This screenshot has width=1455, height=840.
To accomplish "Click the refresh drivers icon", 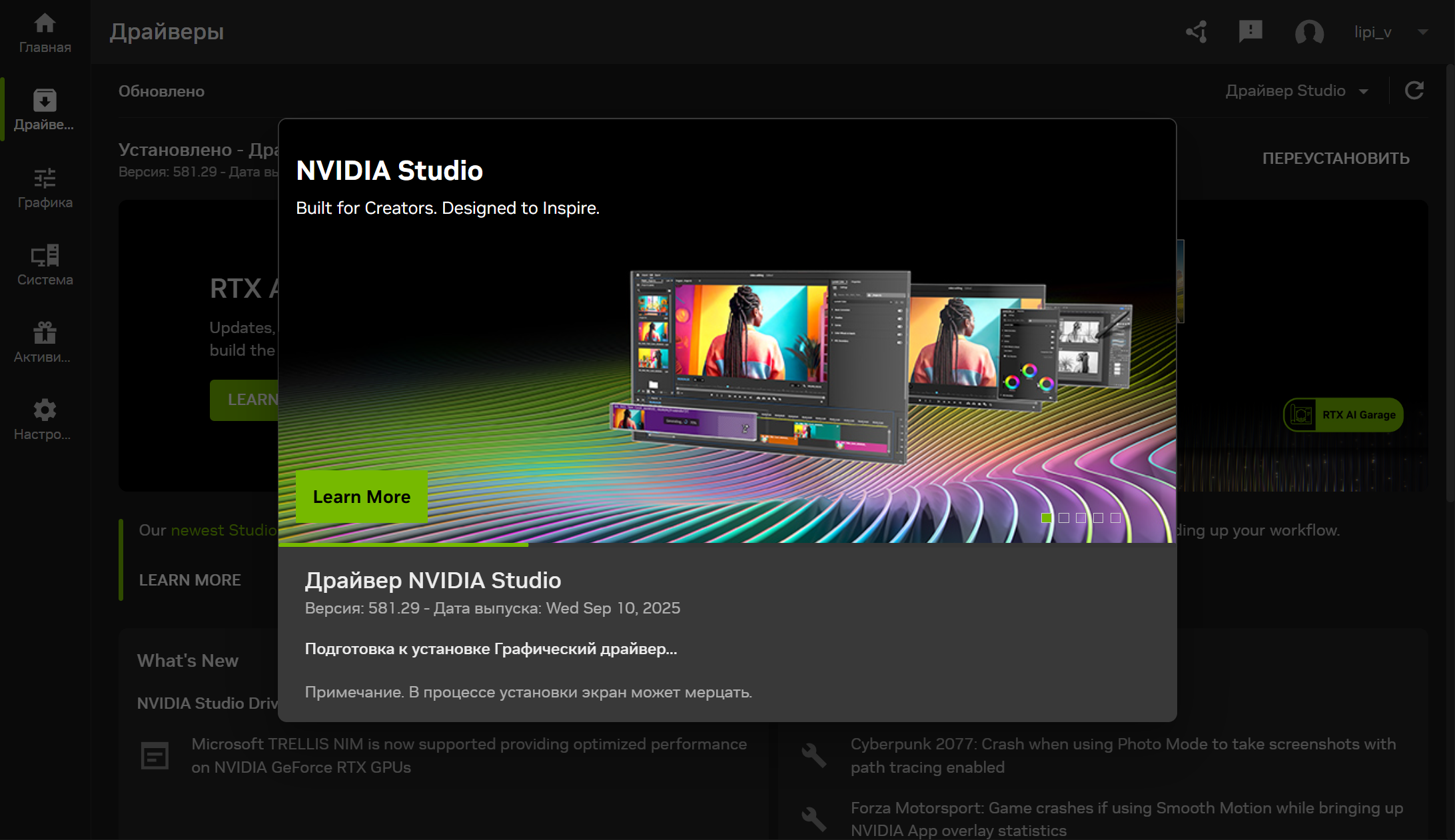I will coord(1414,91).
